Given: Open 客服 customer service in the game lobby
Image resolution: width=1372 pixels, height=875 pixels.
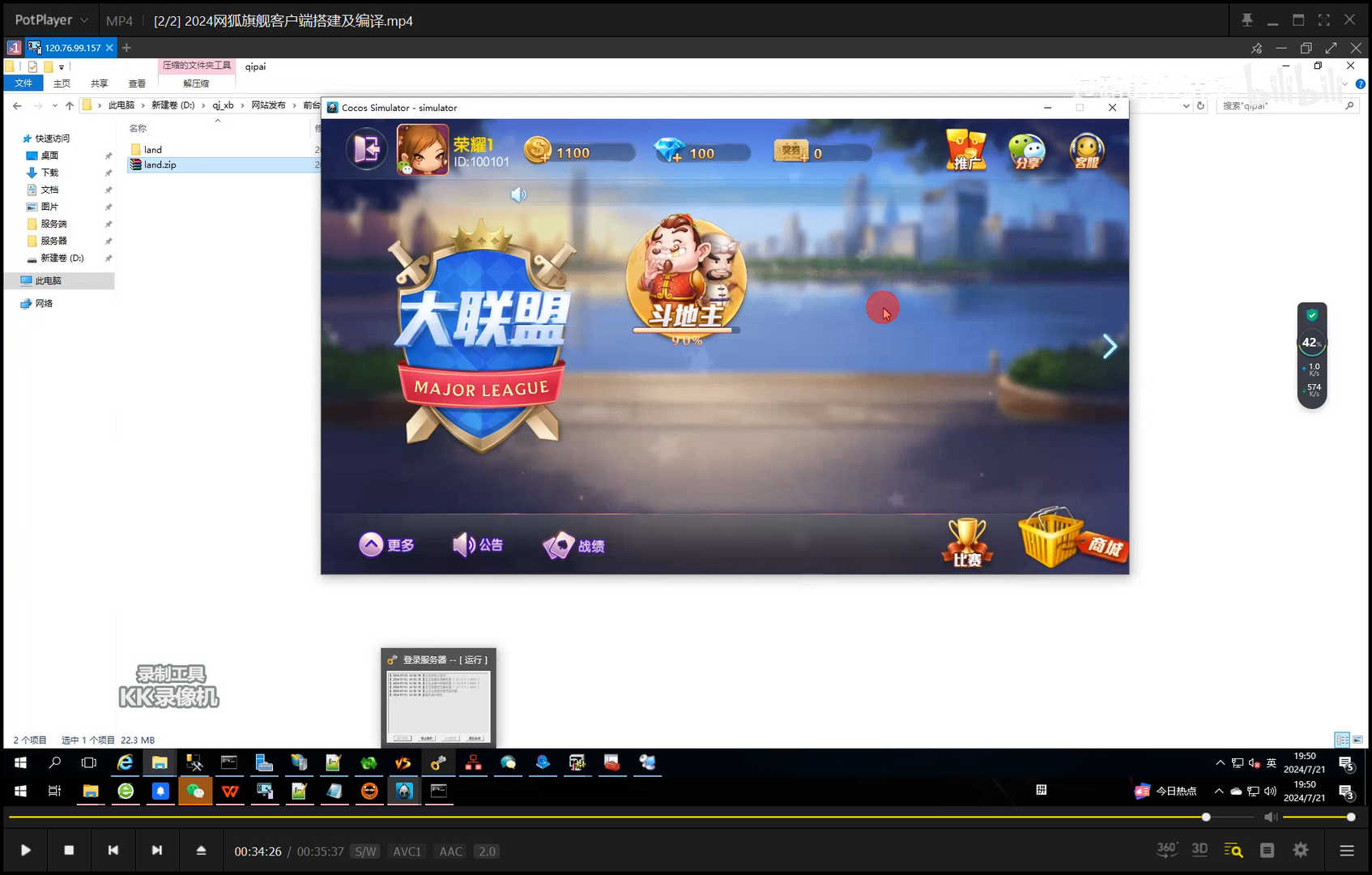Looking at the screenshot, I should point(1086,151).
